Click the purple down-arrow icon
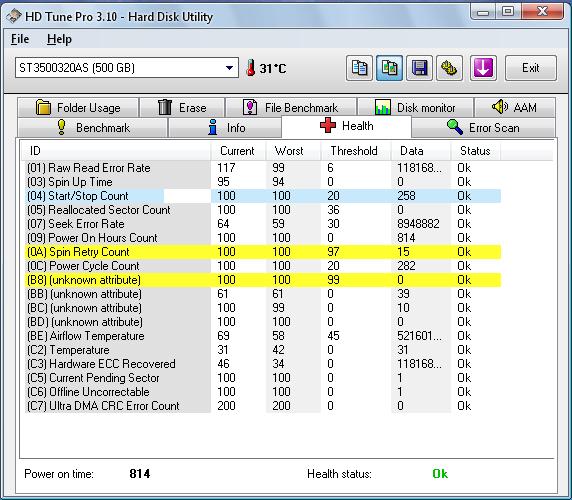572x500 pixels. pyautogui.click(x=483, y=68)
